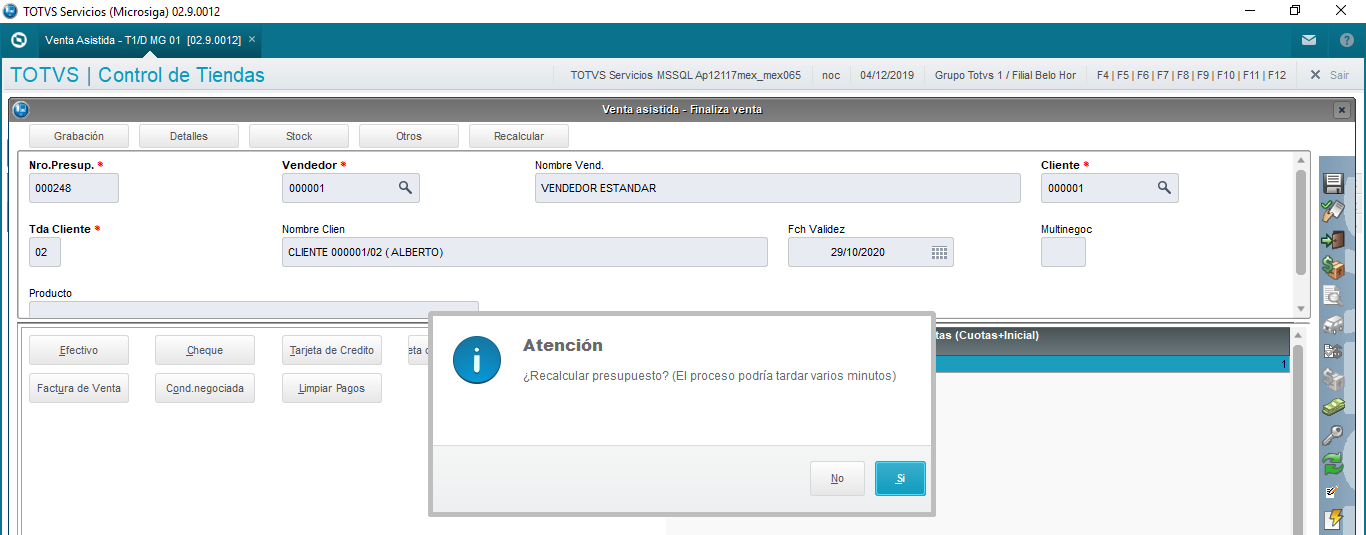
Task: Click the lightning bolt sidebar icon
Action: pyautogui.click(x=1333, y=519)
